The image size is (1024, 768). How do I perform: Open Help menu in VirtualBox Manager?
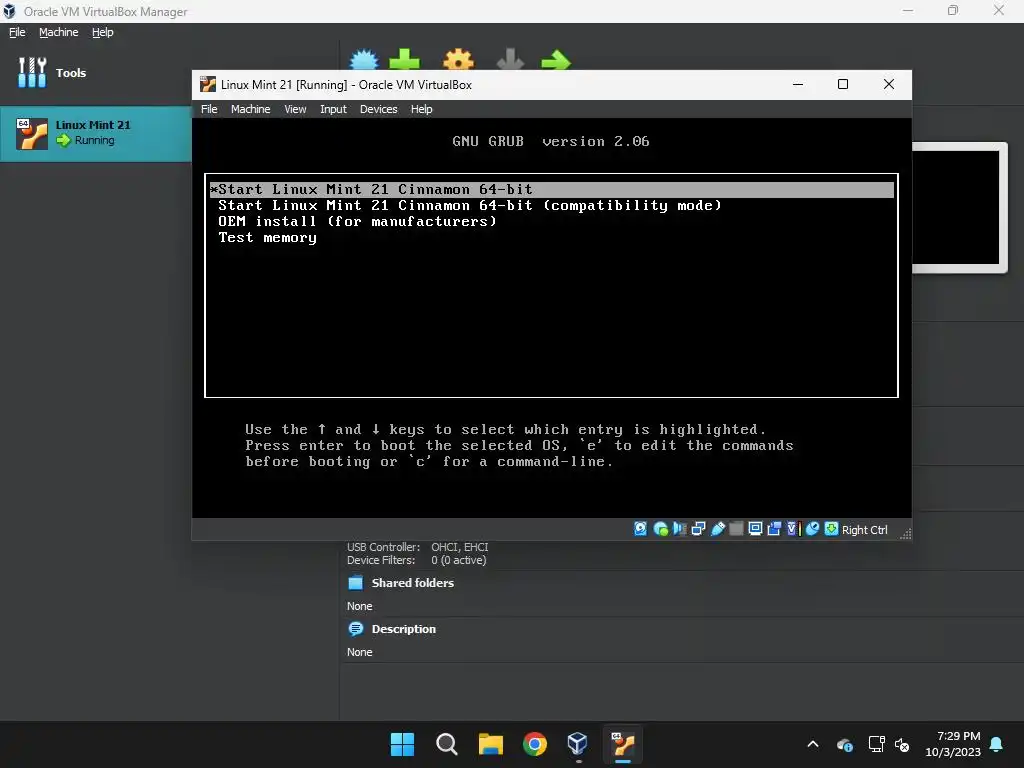103,32
